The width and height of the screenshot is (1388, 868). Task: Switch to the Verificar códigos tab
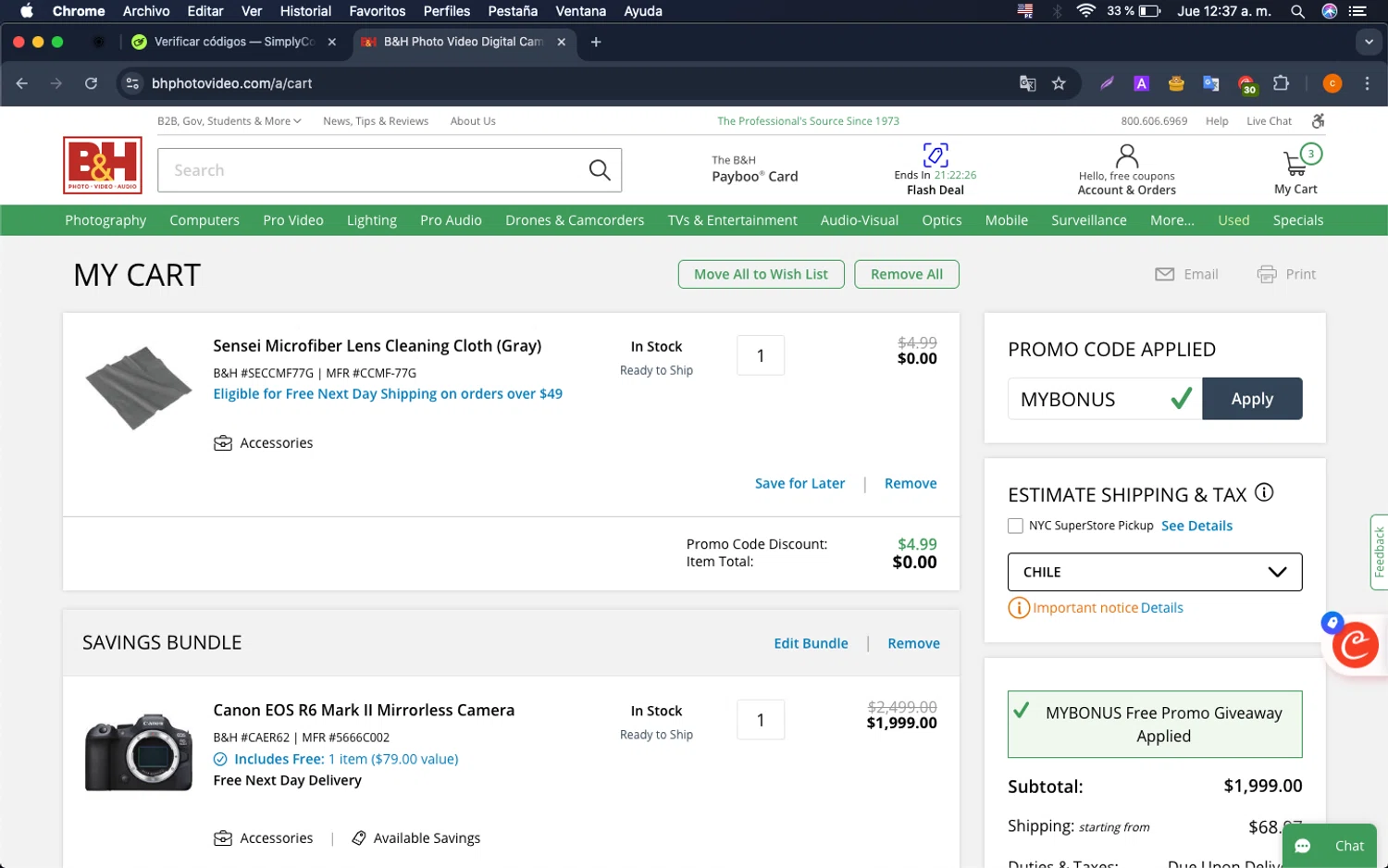click(x=233, y=42)
